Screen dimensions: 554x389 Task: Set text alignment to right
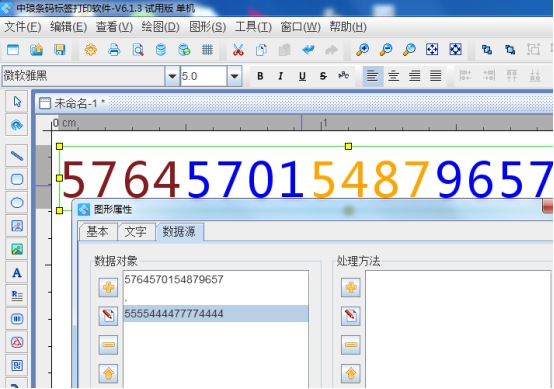click(415, 76)
